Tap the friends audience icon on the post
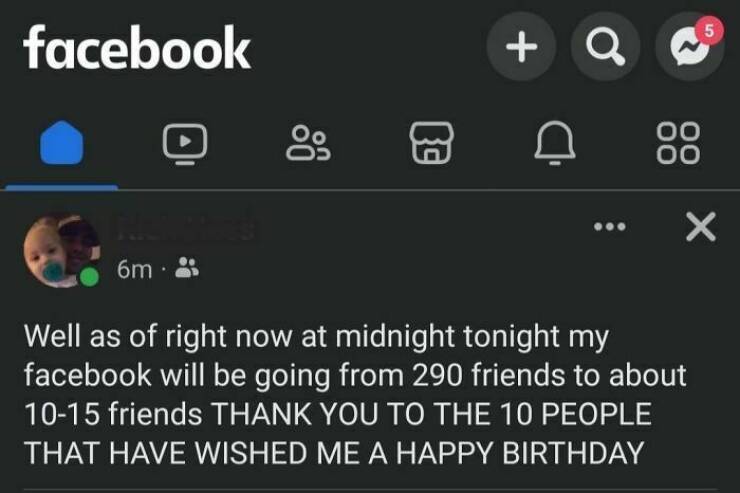This screenshot has width=740, height=493. tap(186, 268)
